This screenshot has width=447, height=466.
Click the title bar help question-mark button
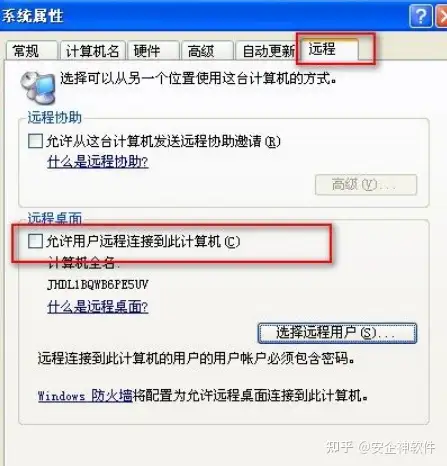421,16
